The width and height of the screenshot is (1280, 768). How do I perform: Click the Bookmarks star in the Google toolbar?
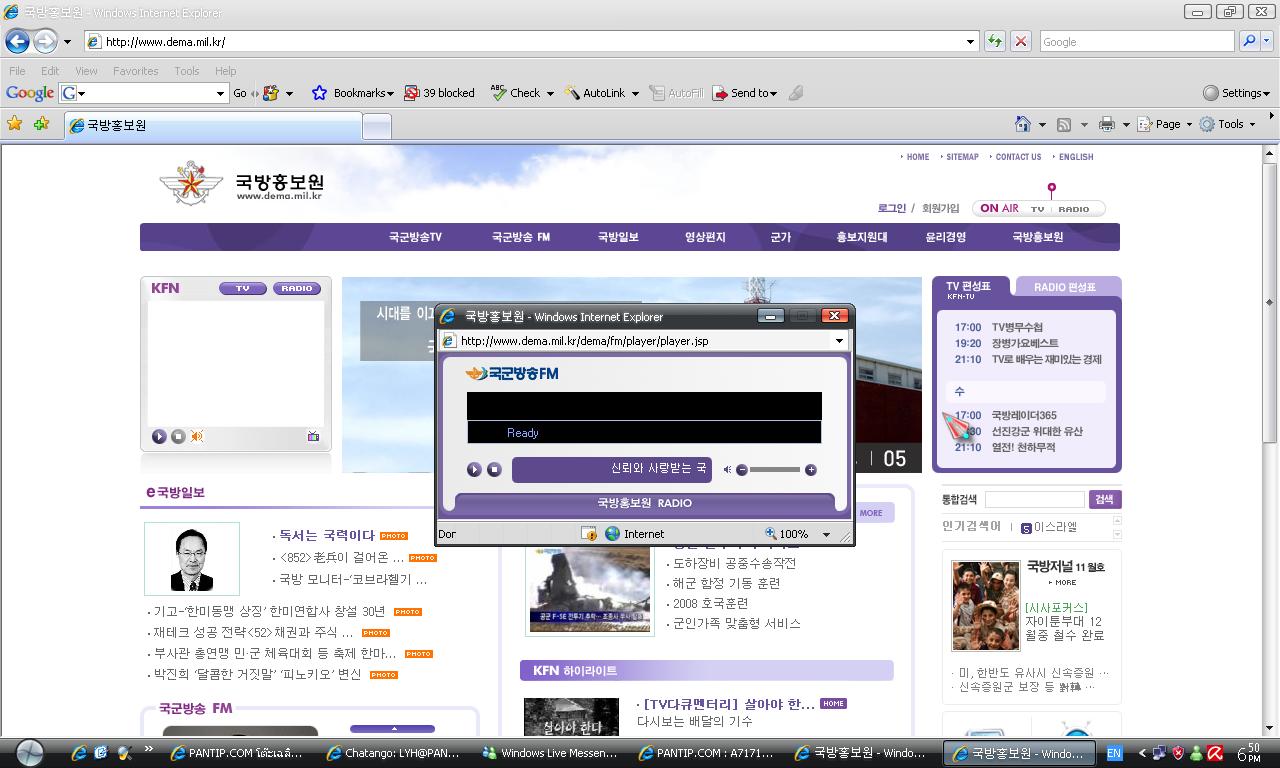coord(319,93)
